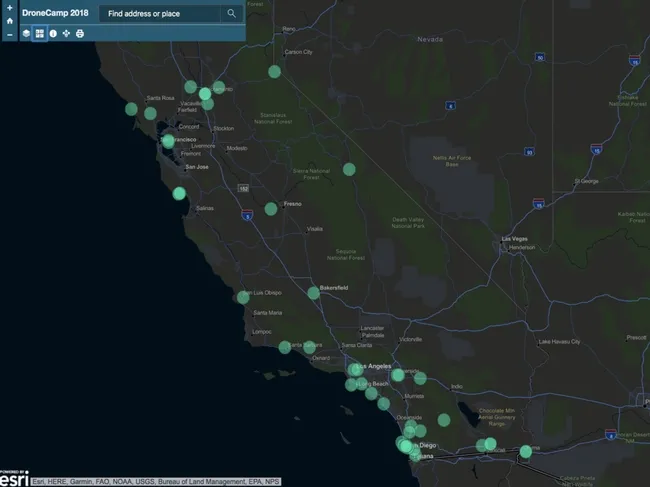Click the zoom in plus button

point(9,6)
